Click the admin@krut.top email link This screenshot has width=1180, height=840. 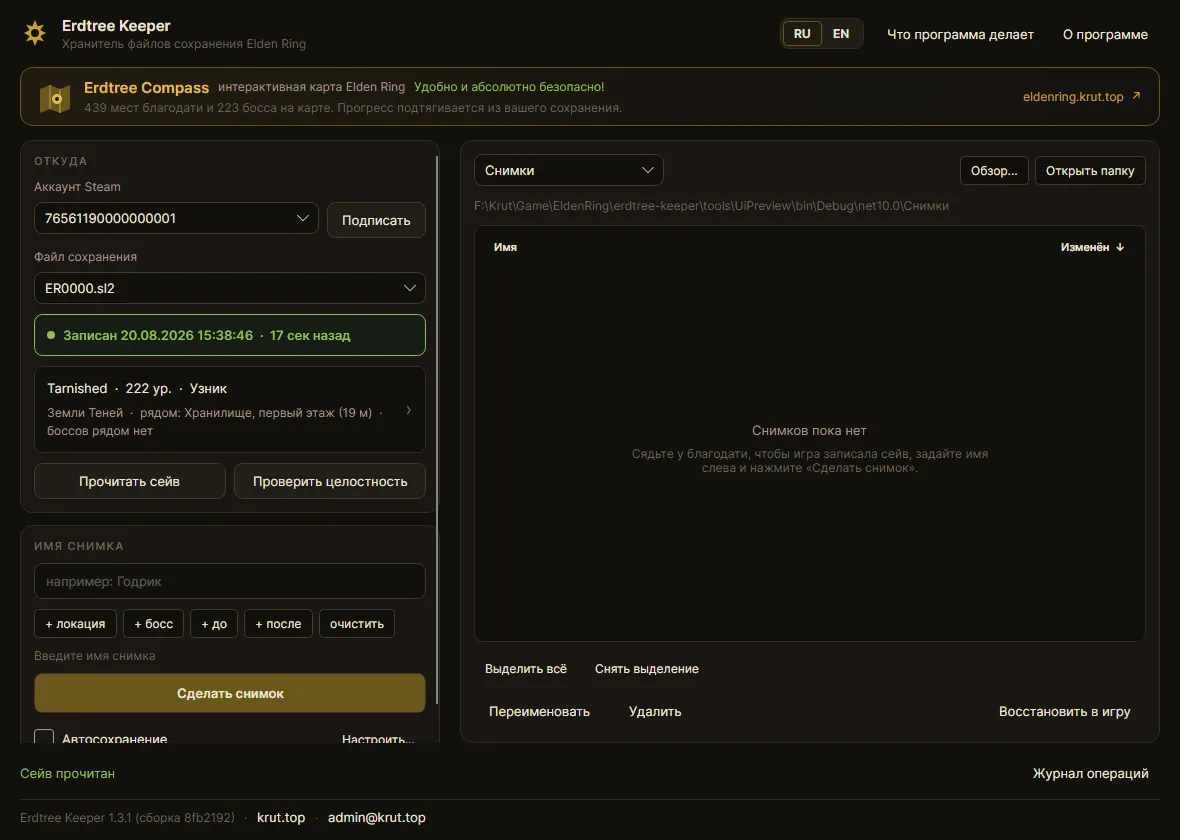point(376,817)
